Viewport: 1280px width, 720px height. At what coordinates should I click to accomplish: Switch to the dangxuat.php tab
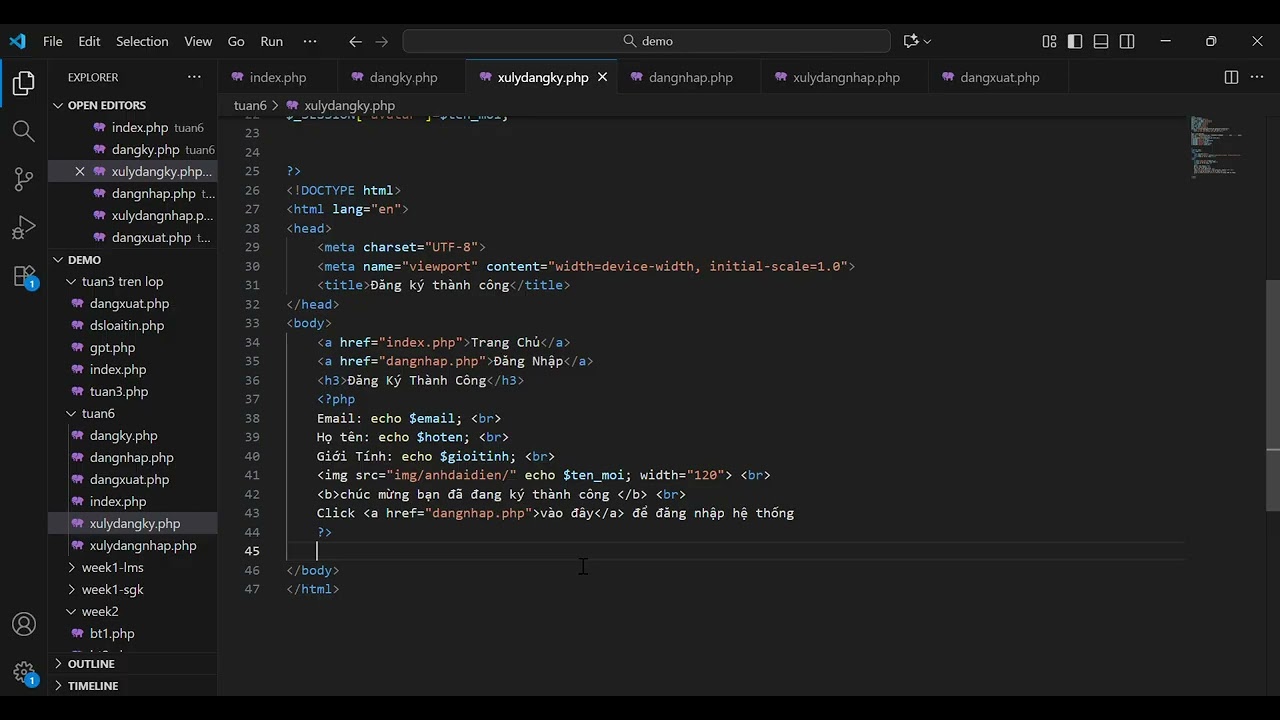click(x=999, y=77)
